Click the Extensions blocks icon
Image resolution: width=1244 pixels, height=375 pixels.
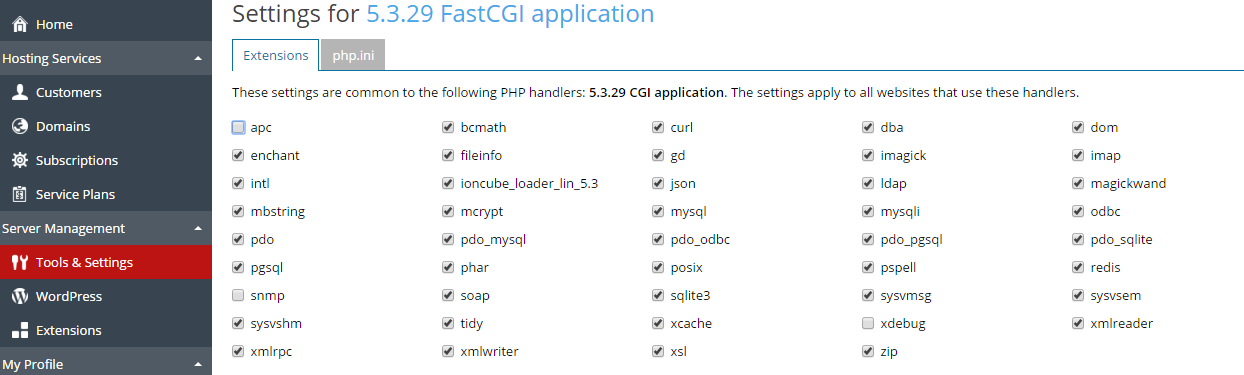[x=19, y=330]
